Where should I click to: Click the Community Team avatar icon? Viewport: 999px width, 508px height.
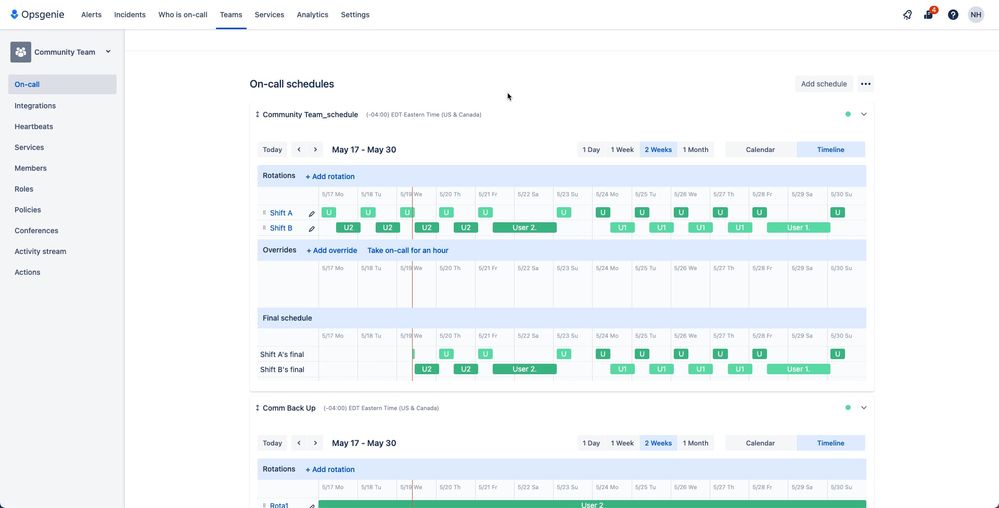tap(20, 52)
